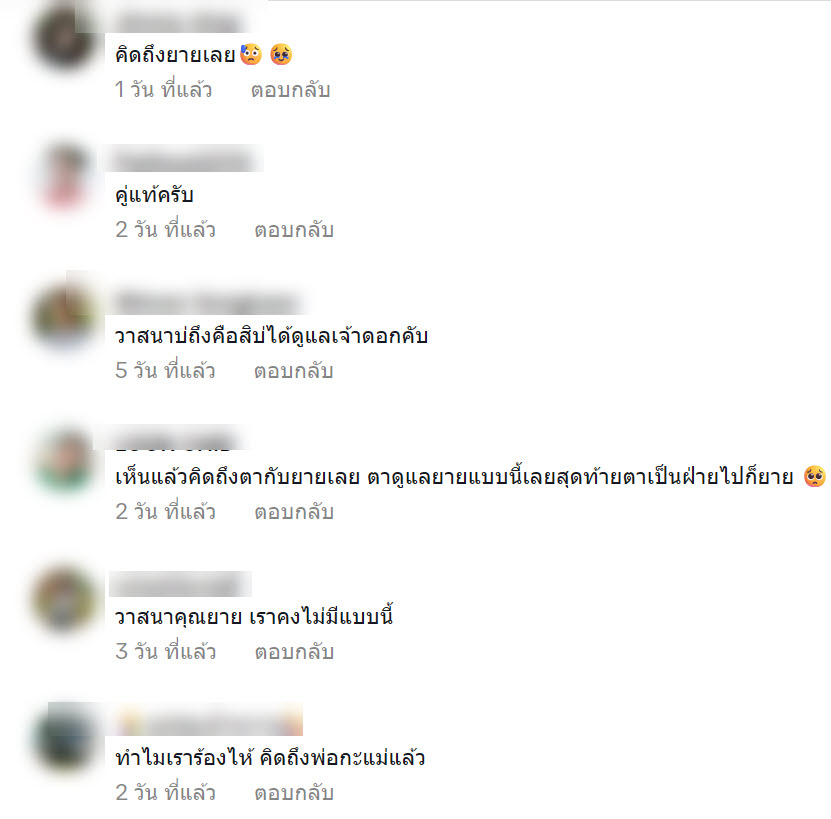Open avatar beside the เห็นแล้วคิดถึงตากับยาย comment
Image resolution: width=831 pixels, height=819 pixels.
coord(65,460)
